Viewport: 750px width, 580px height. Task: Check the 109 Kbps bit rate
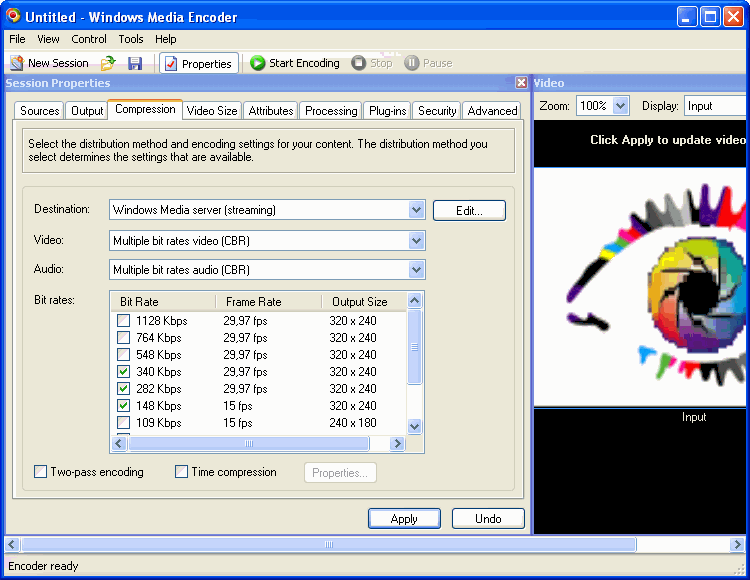(x=123, y=423)
